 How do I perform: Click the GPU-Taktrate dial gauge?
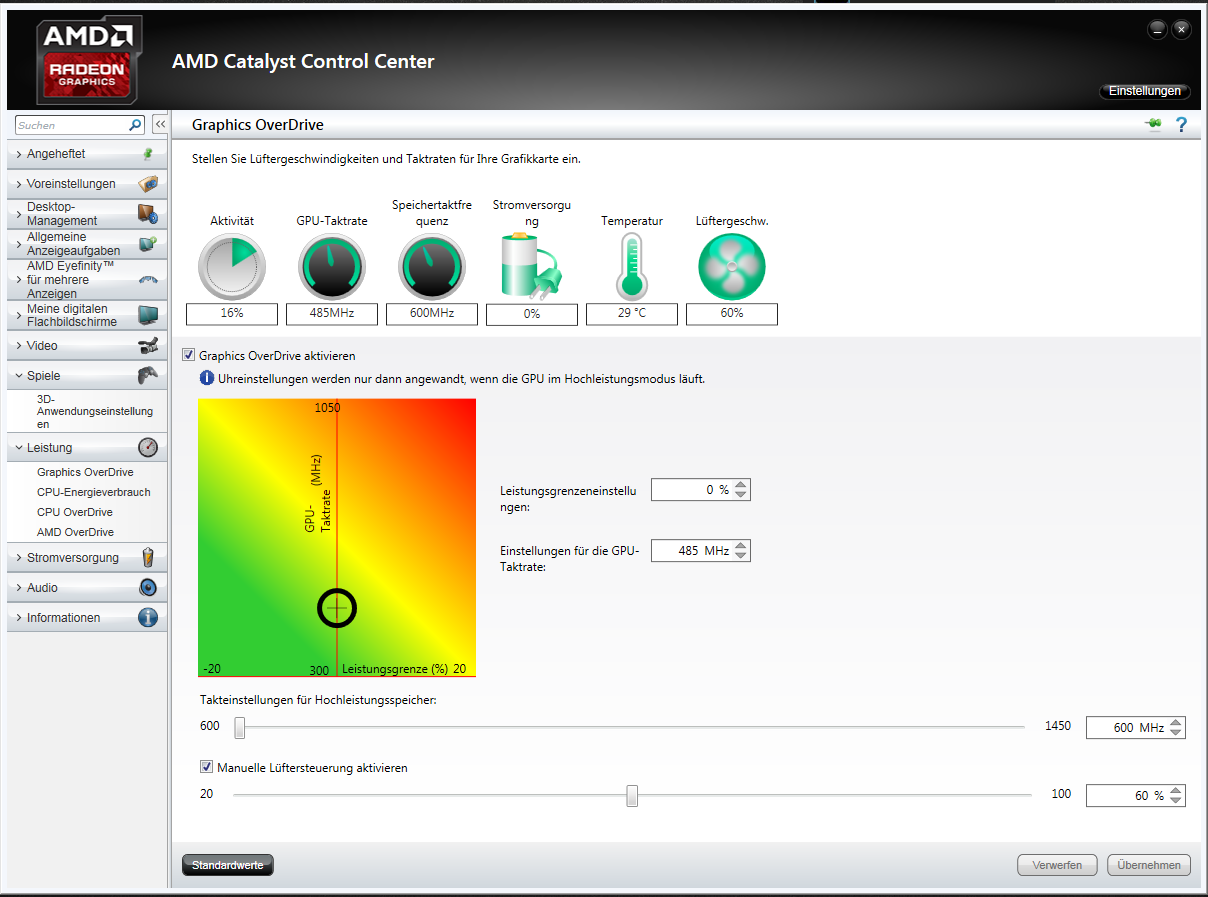click(332, 267)
